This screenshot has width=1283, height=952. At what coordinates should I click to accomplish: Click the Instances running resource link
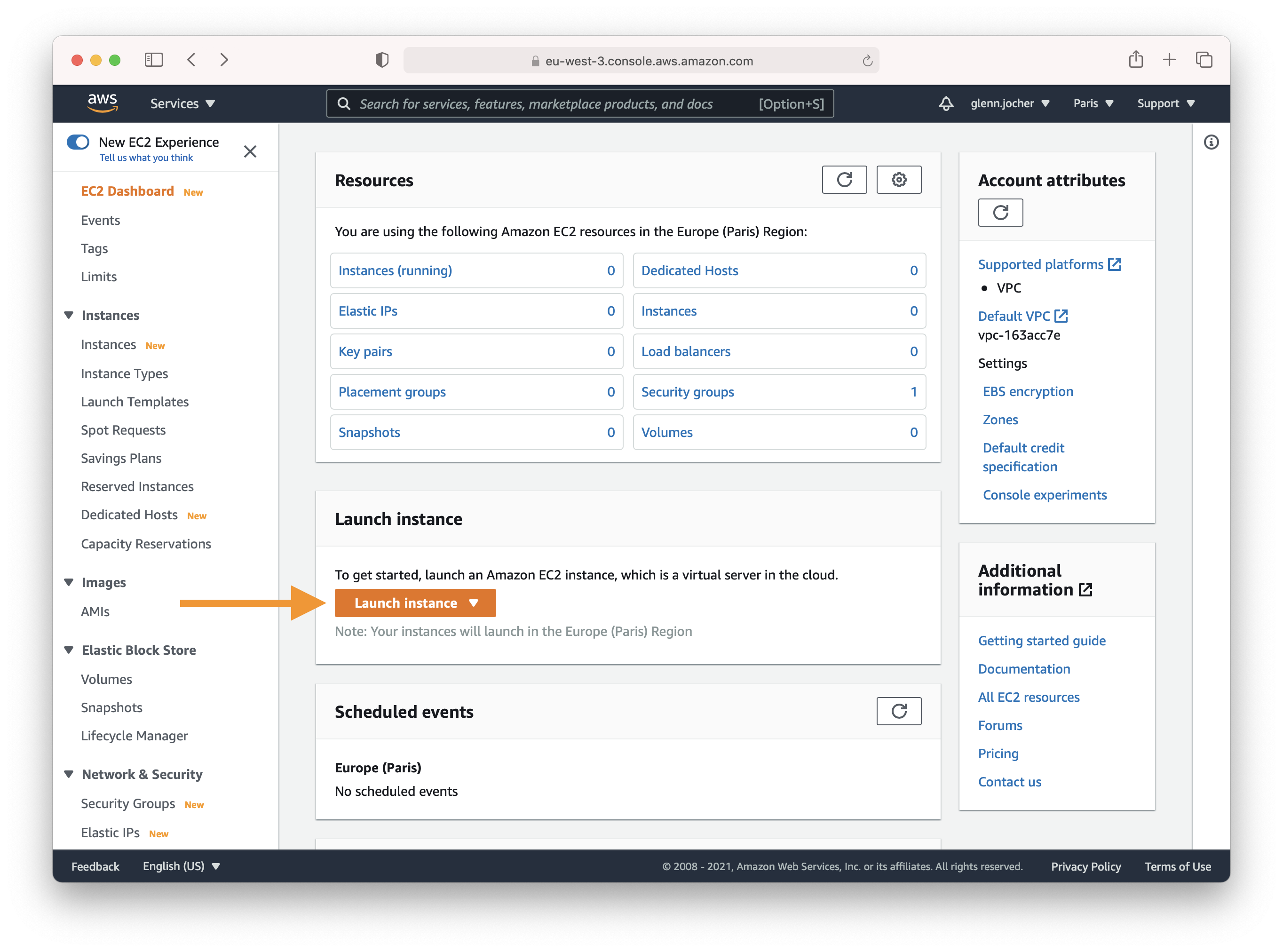(x=395, y=269)
